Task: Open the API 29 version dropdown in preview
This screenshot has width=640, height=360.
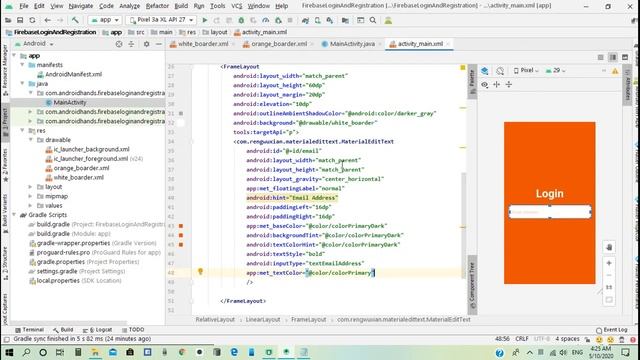Action: coord(556,71)
